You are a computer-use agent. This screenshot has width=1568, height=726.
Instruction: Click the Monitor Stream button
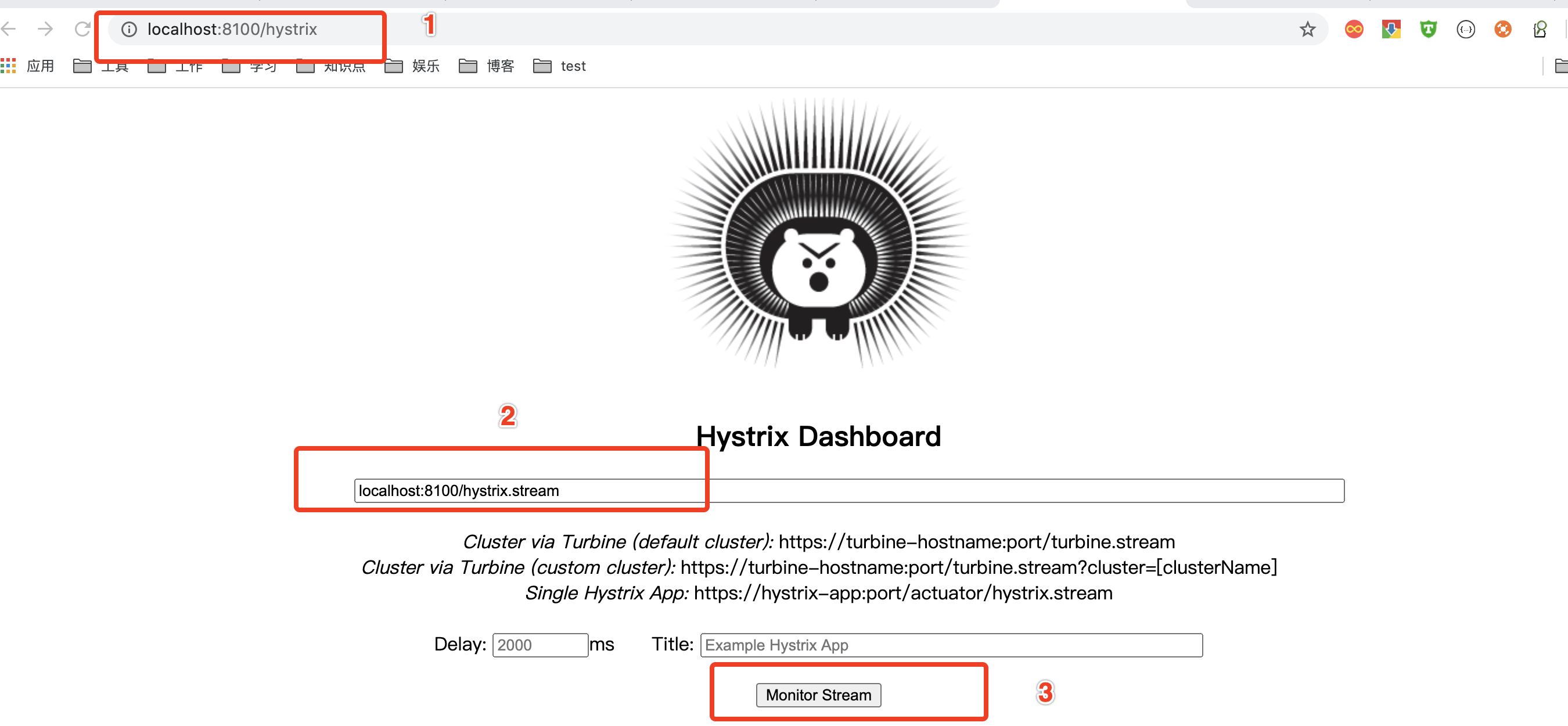point(818,695)
